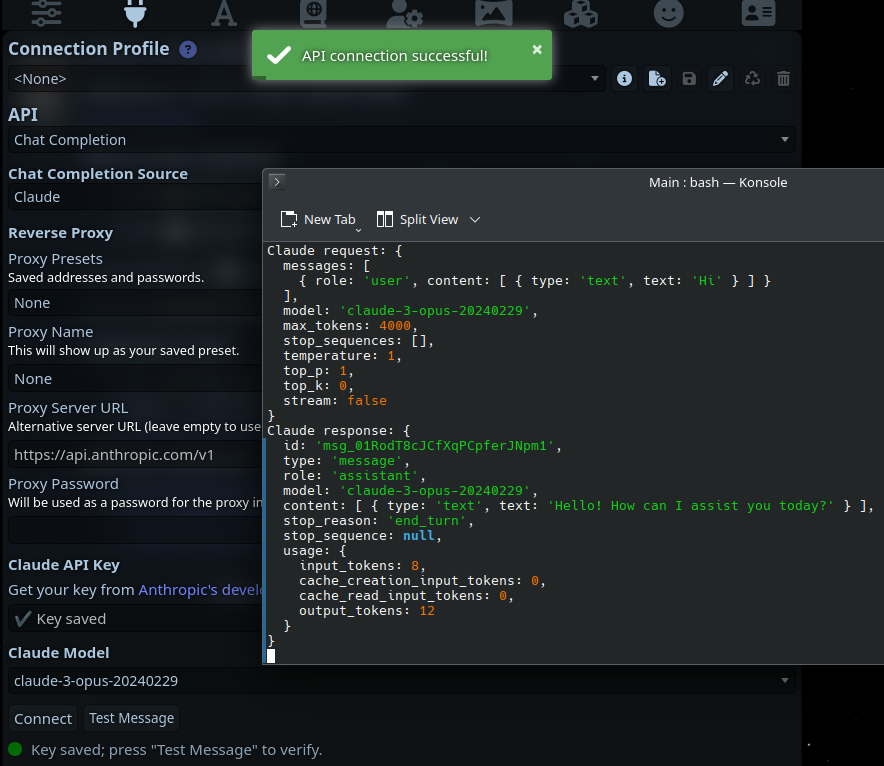Click the New Tab icon in Konsole
Viewport: 884px width, 766px height.
289,219
